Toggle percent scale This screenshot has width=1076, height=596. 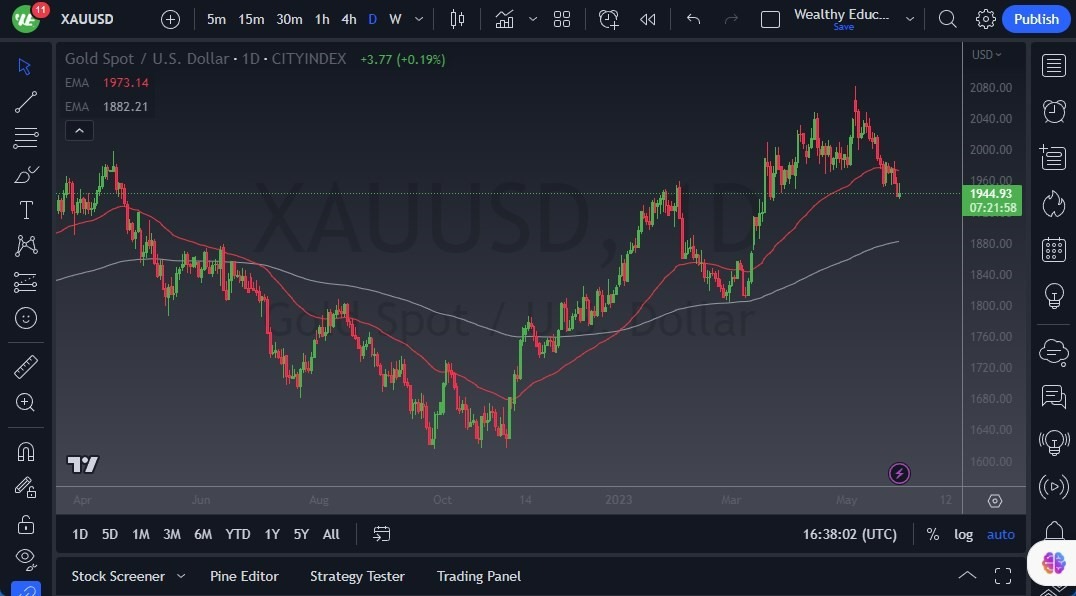coord(932,535)
